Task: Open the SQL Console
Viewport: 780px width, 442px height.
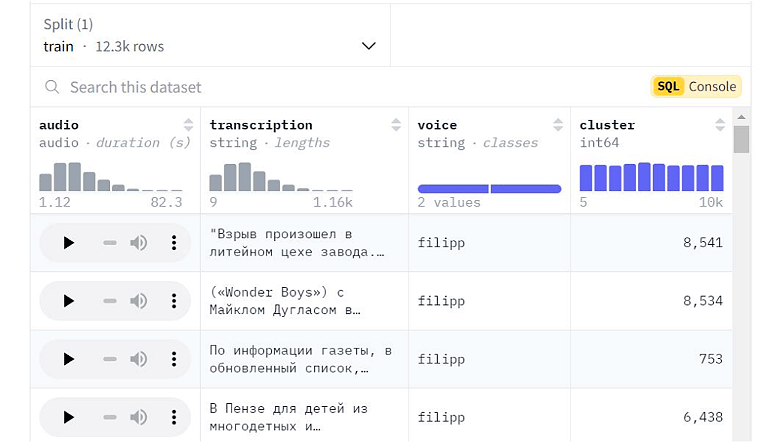Action: (696, 87)
